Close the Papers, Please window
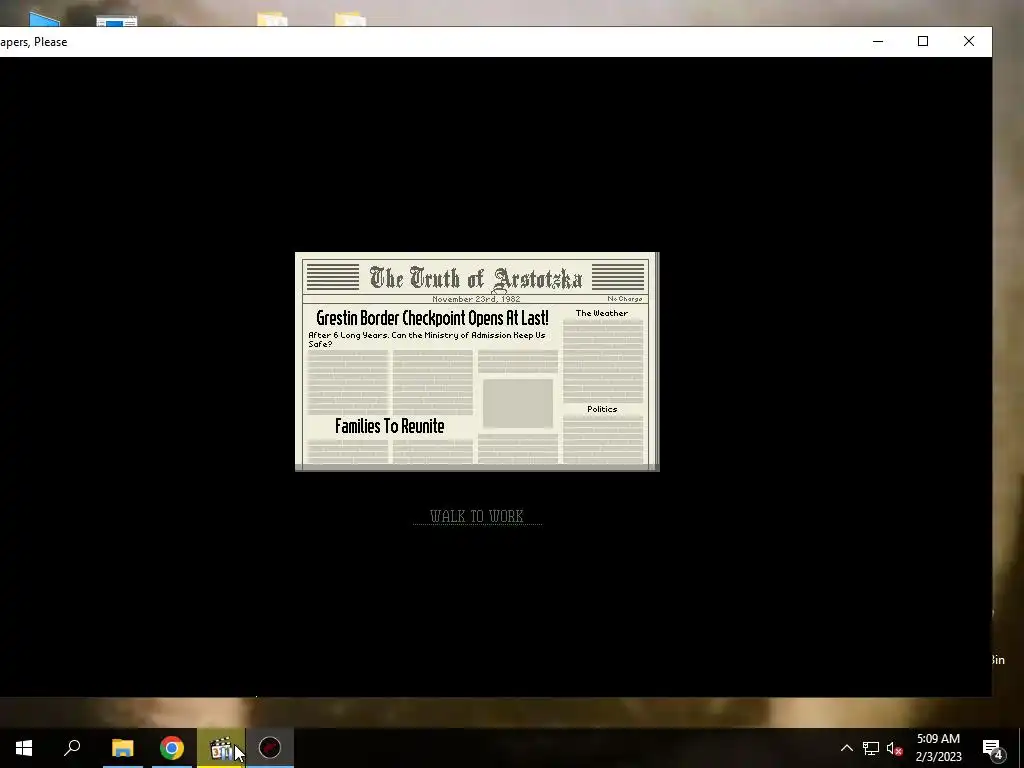This screenshot has width=1024, height=768. tap(968, 41)
